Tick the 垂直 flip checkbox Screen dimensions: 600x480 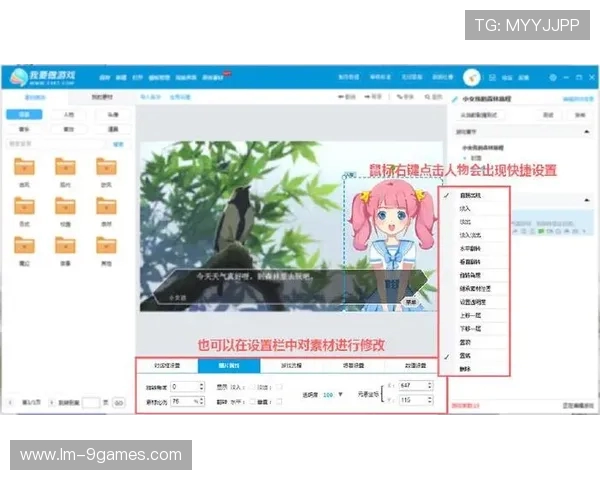(x=279, y=402)
